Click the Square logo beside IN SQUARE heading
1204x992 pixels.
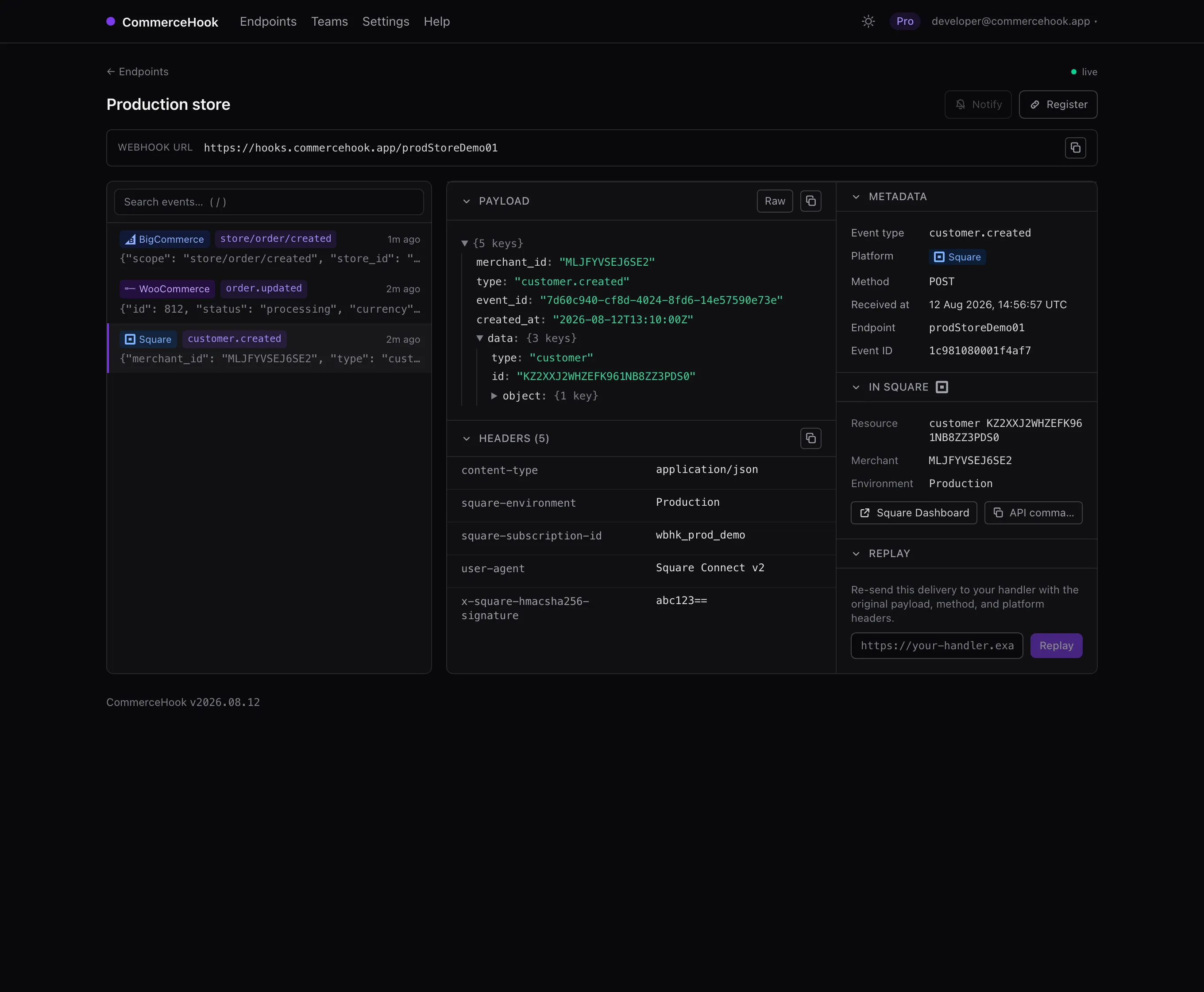coord(942,387)
